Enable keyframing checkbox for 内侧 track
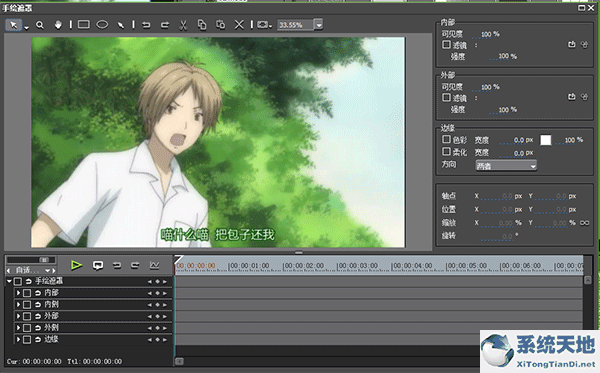This screenshot has width=600, height=373. pyautogui.click(x=27, y=305)
